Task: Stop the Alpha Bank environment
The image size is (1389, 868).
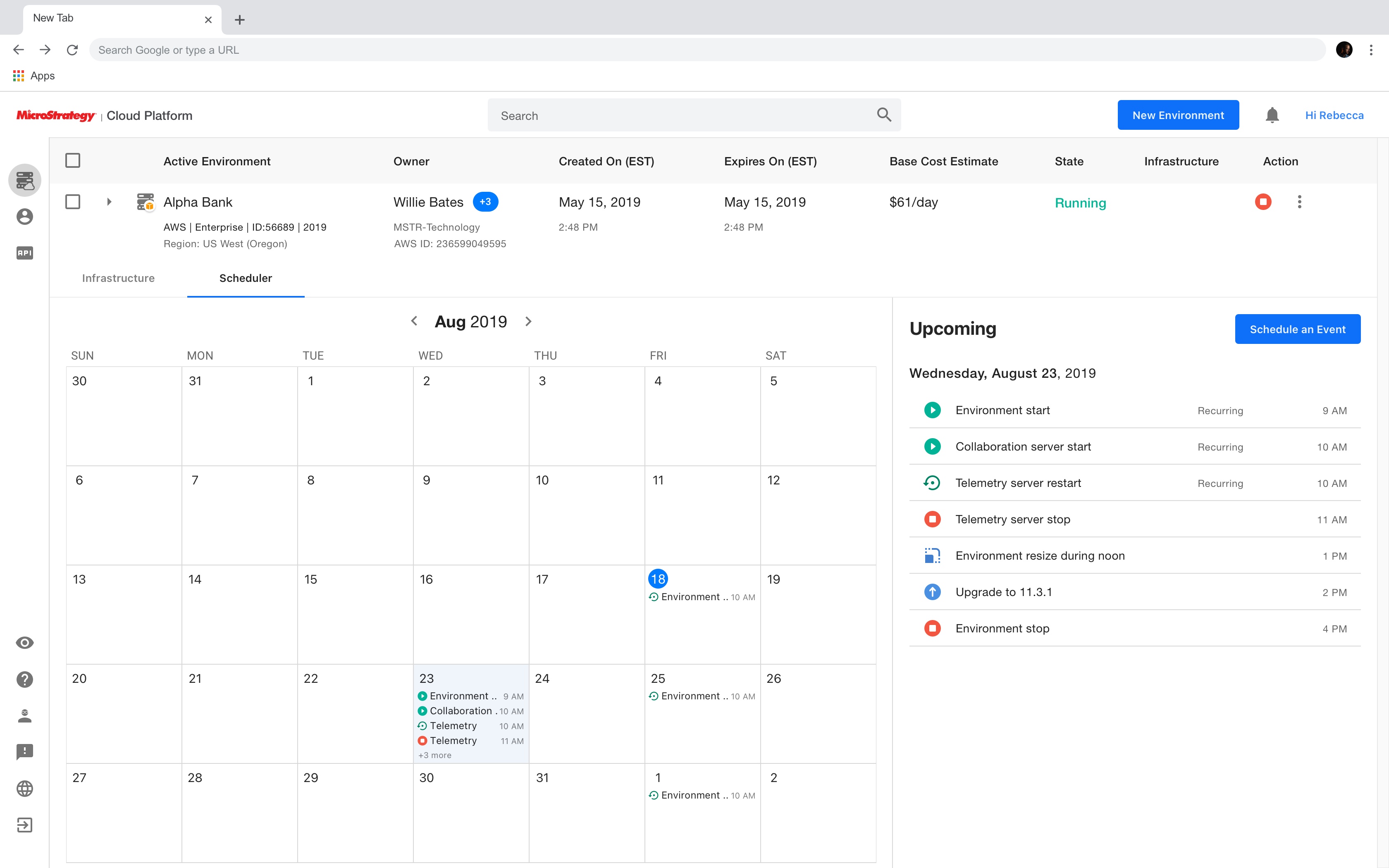Action: tap(1263, 202)
